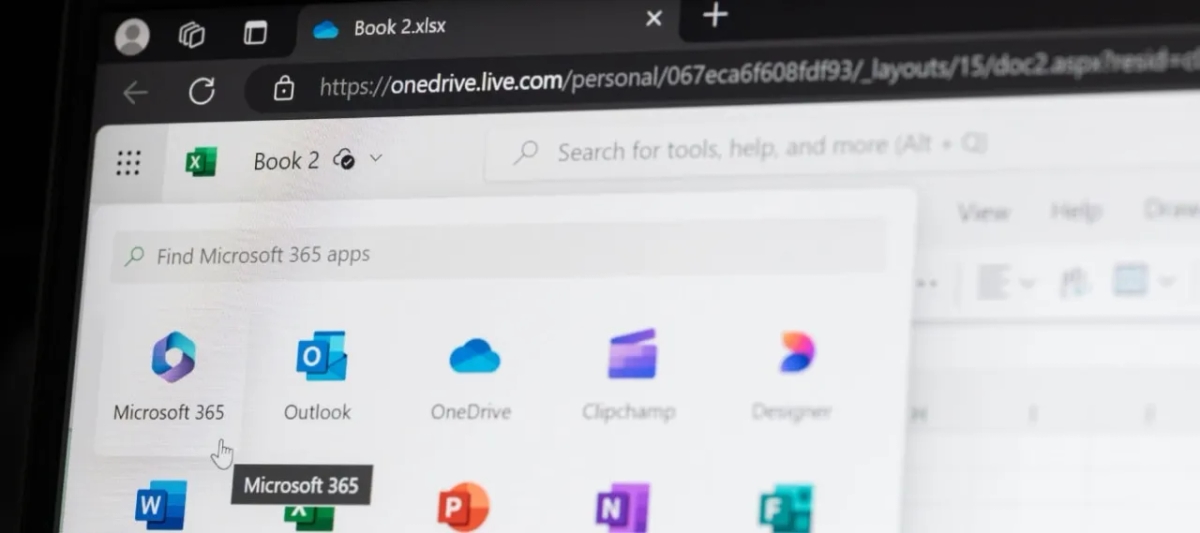
Task: Open the browser profile avatar menu
Action: point(132,37)
